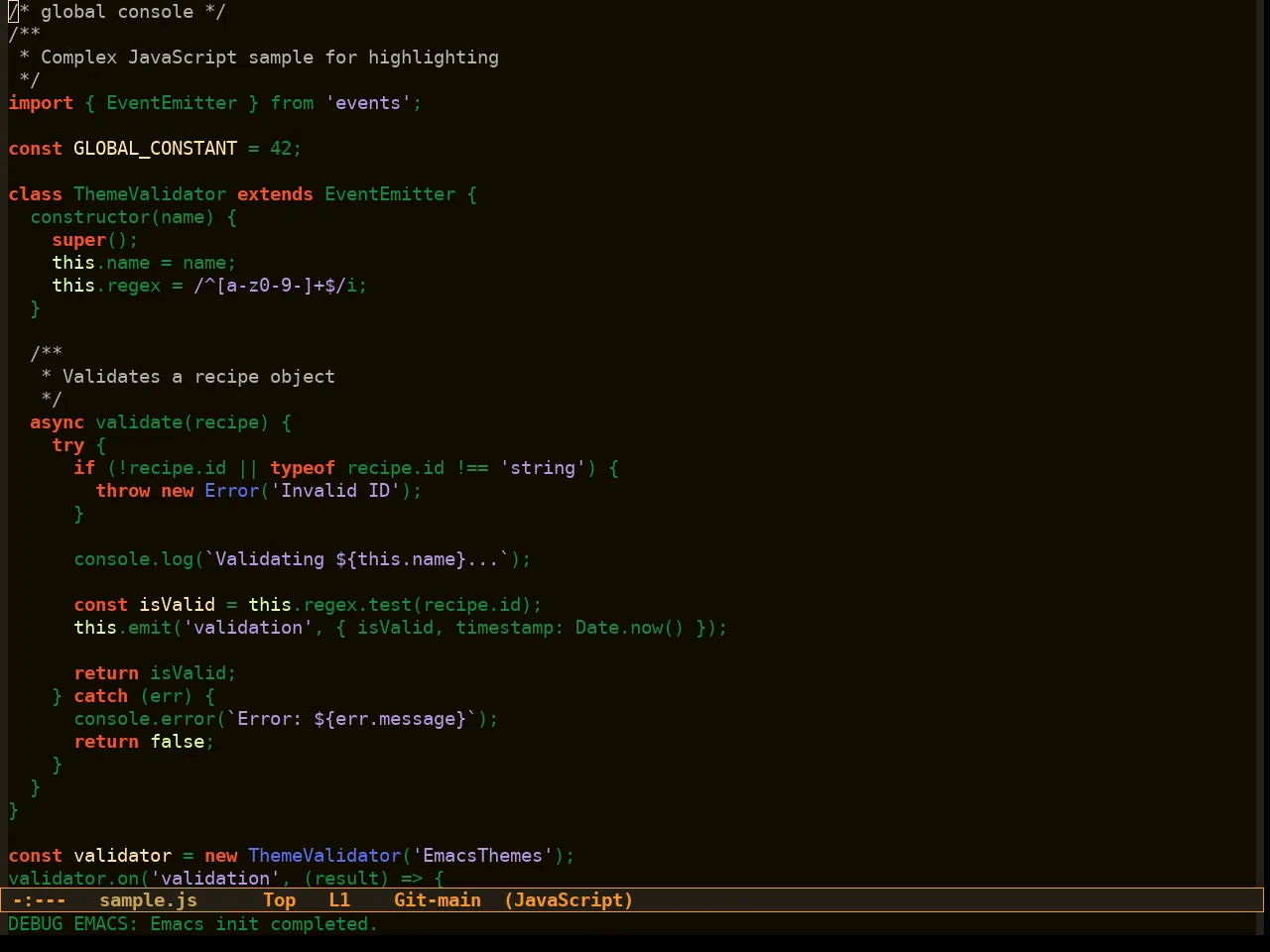Click the sample.js buffer name in mode line
The image size is (1270, 952).
[x=149, y=900]
